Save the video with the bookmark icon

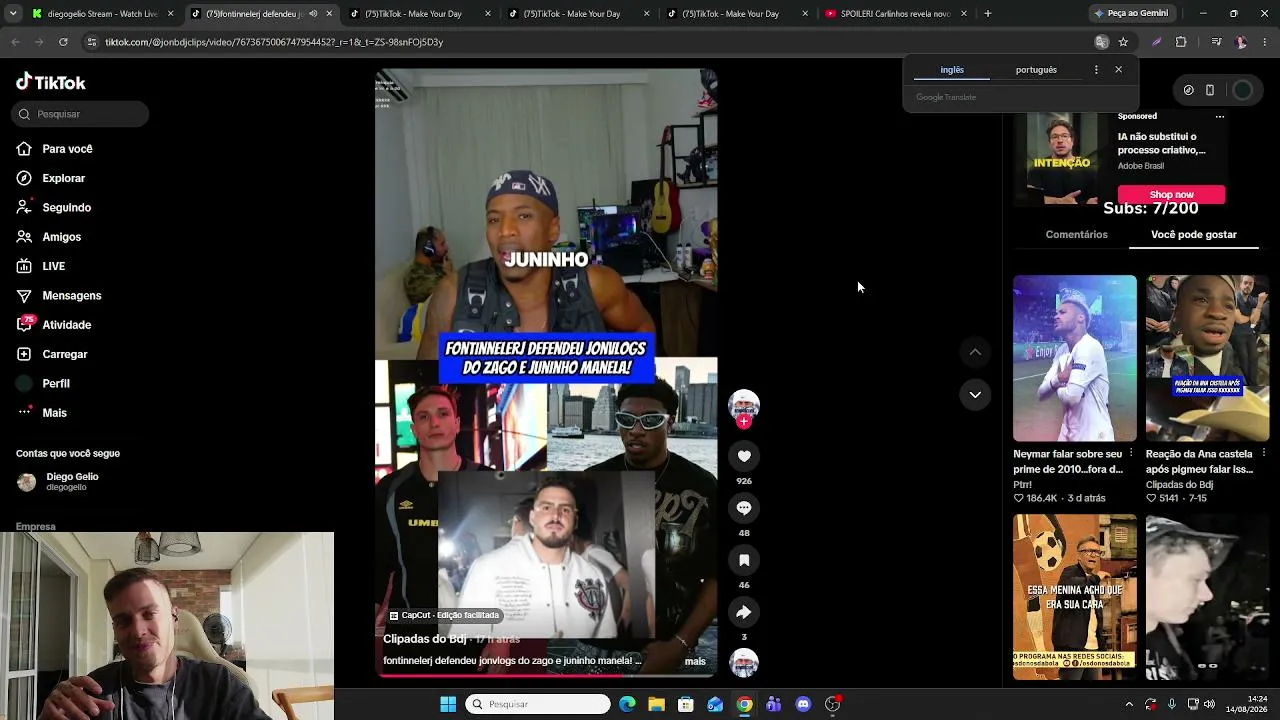(744, 560)
